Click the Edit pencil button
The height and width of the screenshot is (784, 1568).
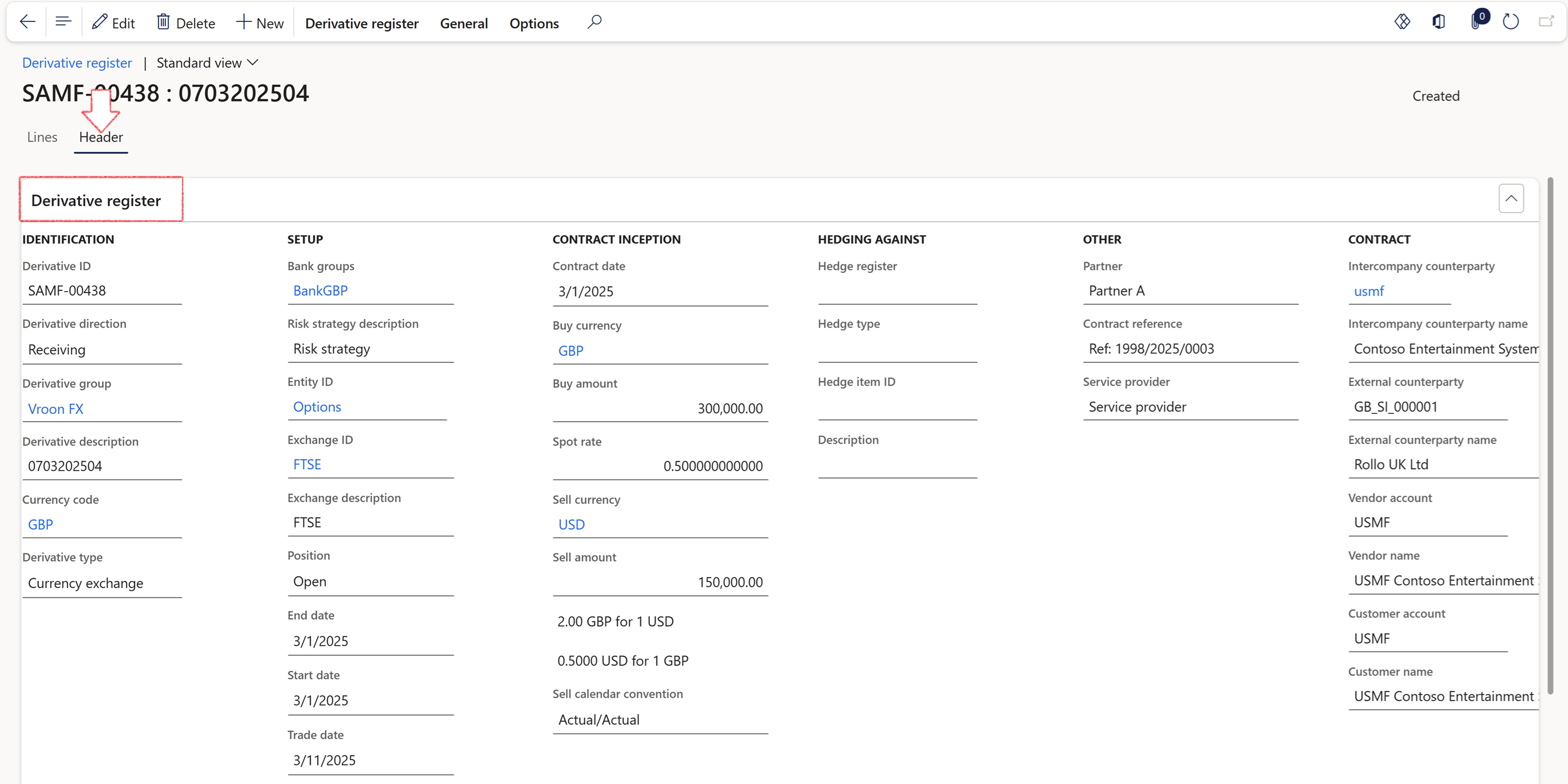[x=113, y=23]
